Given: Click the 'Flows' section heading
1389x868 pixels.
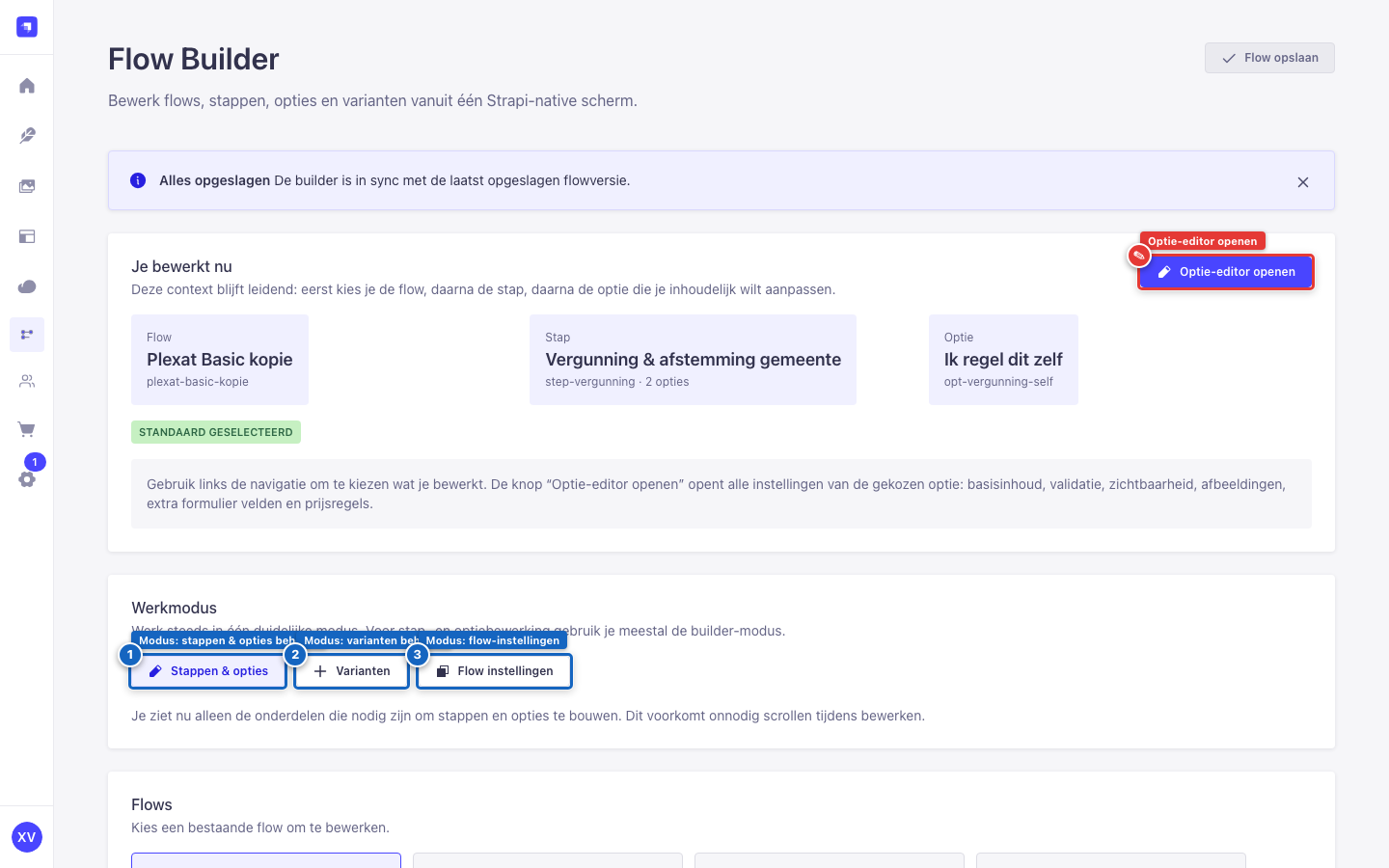Looking at the screenshot, I should point(151,804).
